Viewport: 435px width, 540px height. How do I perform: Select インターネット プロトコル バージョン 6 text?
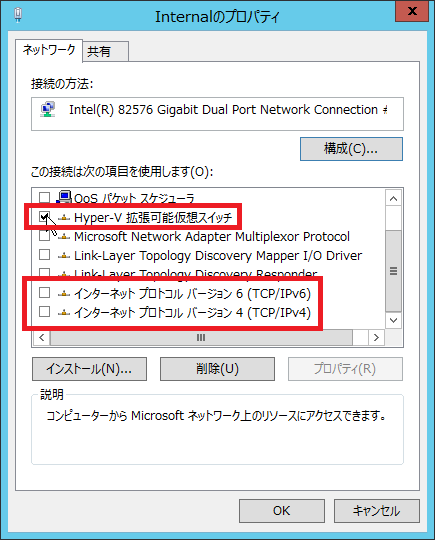coord(193,293)
